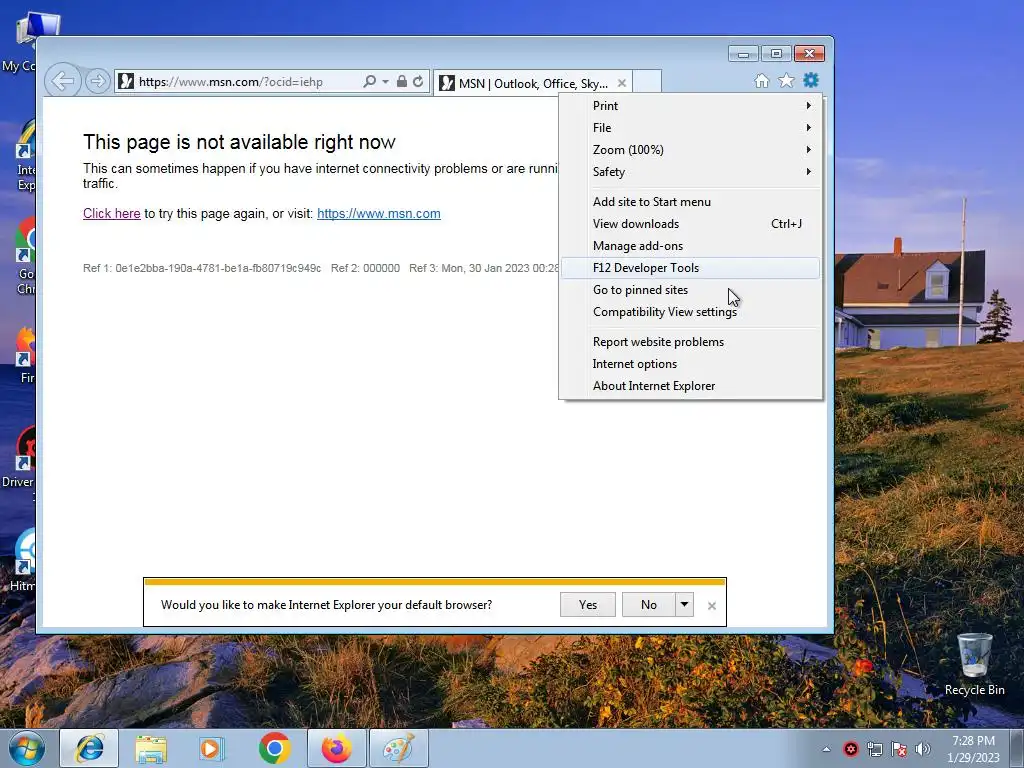Screen dimensions: 1024x768
Task: Go to the Home page icon
Action: [x=761, y=80]
